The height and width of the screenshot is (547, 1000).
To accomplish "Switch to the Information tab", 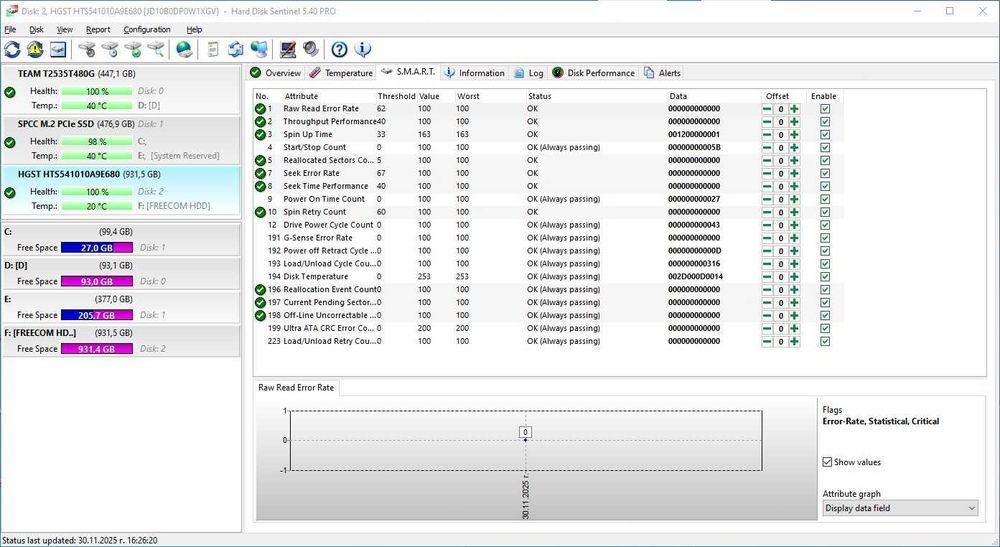I will pos(474,73).
